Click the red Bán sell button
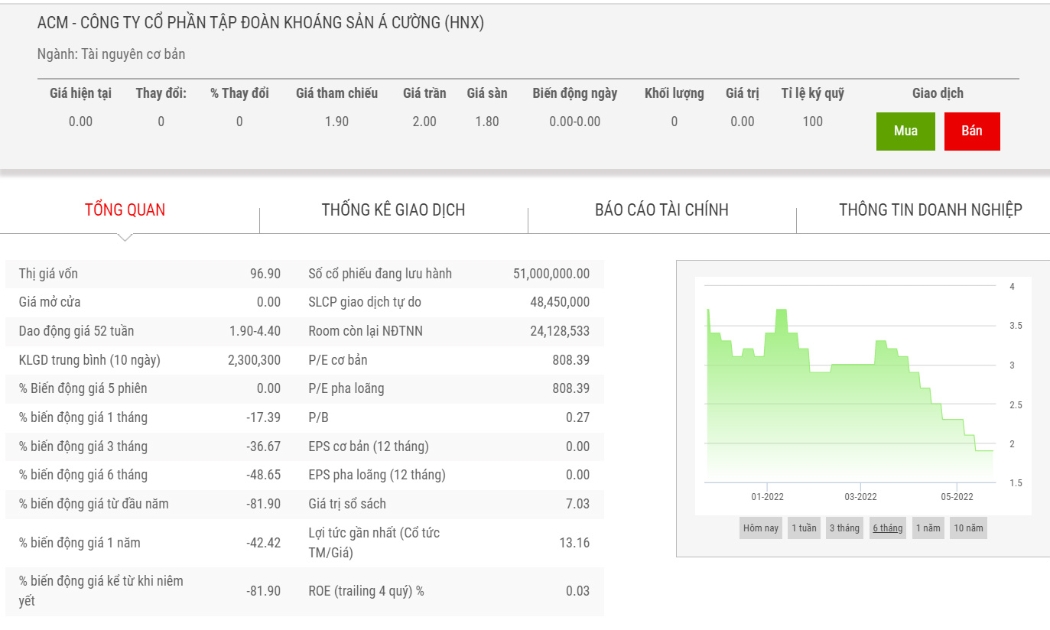The image size is (1050, 630). (x=972, y=131)
